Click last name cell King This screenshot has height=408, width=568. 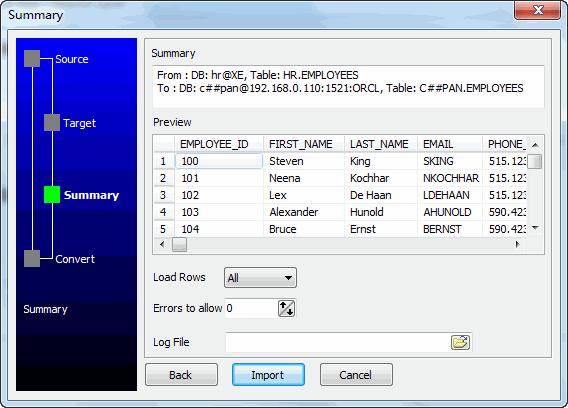pos(381,161)
